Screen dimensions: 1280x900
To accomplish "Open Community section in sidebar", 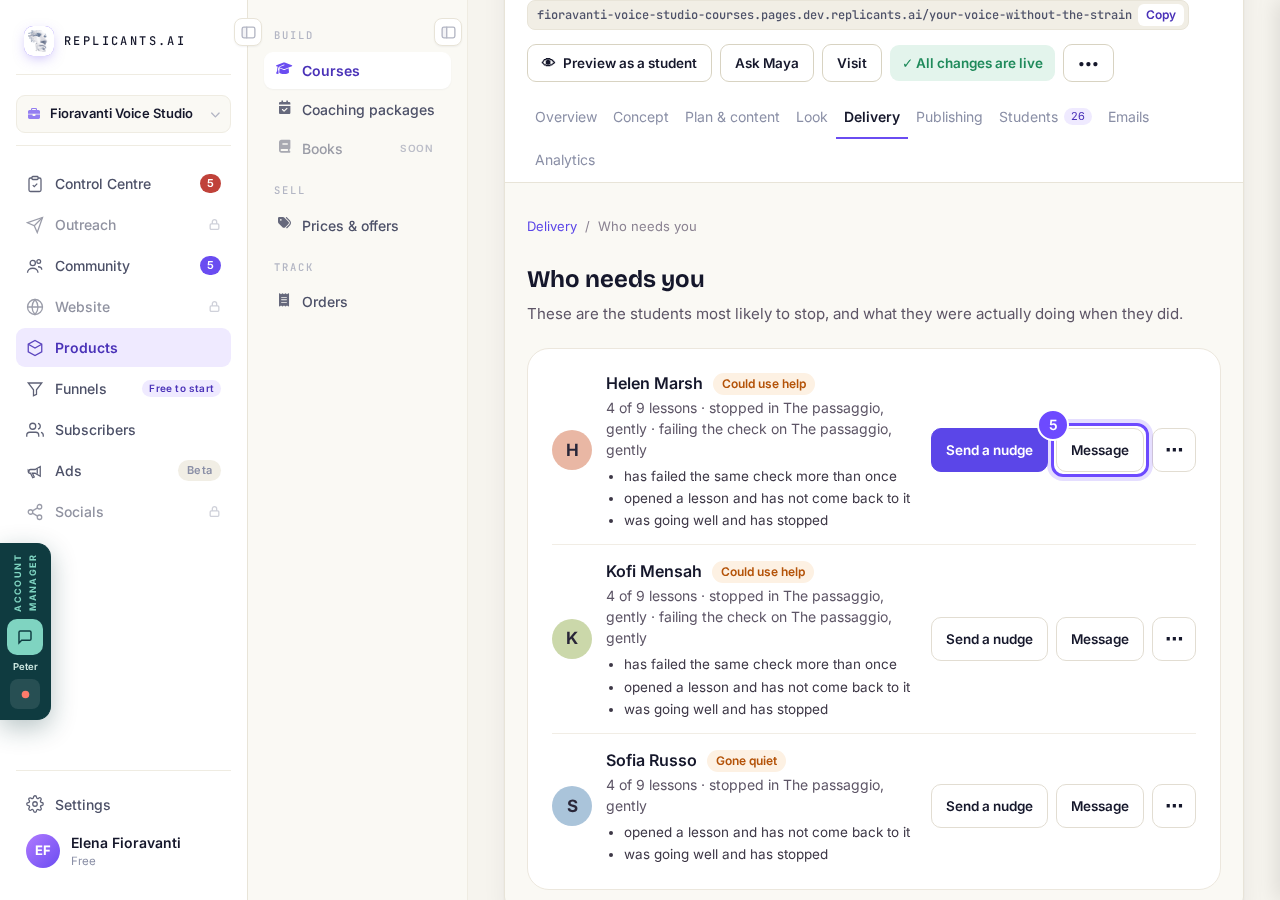I will pyautogui.click(x=123, y=266).
